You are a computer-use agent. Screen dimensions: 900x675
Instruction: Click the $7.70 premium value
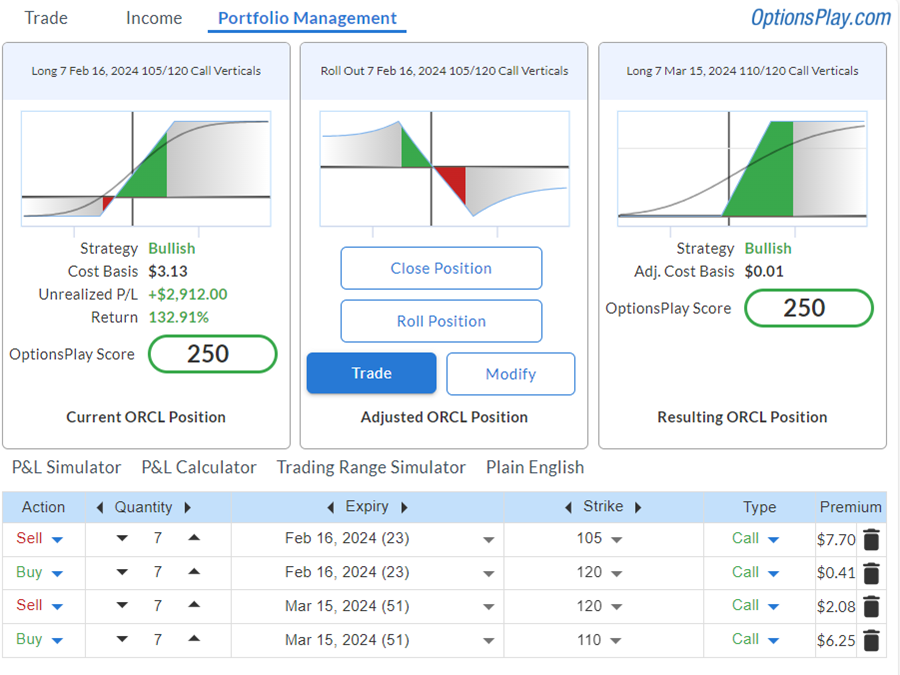click(836, 540)
